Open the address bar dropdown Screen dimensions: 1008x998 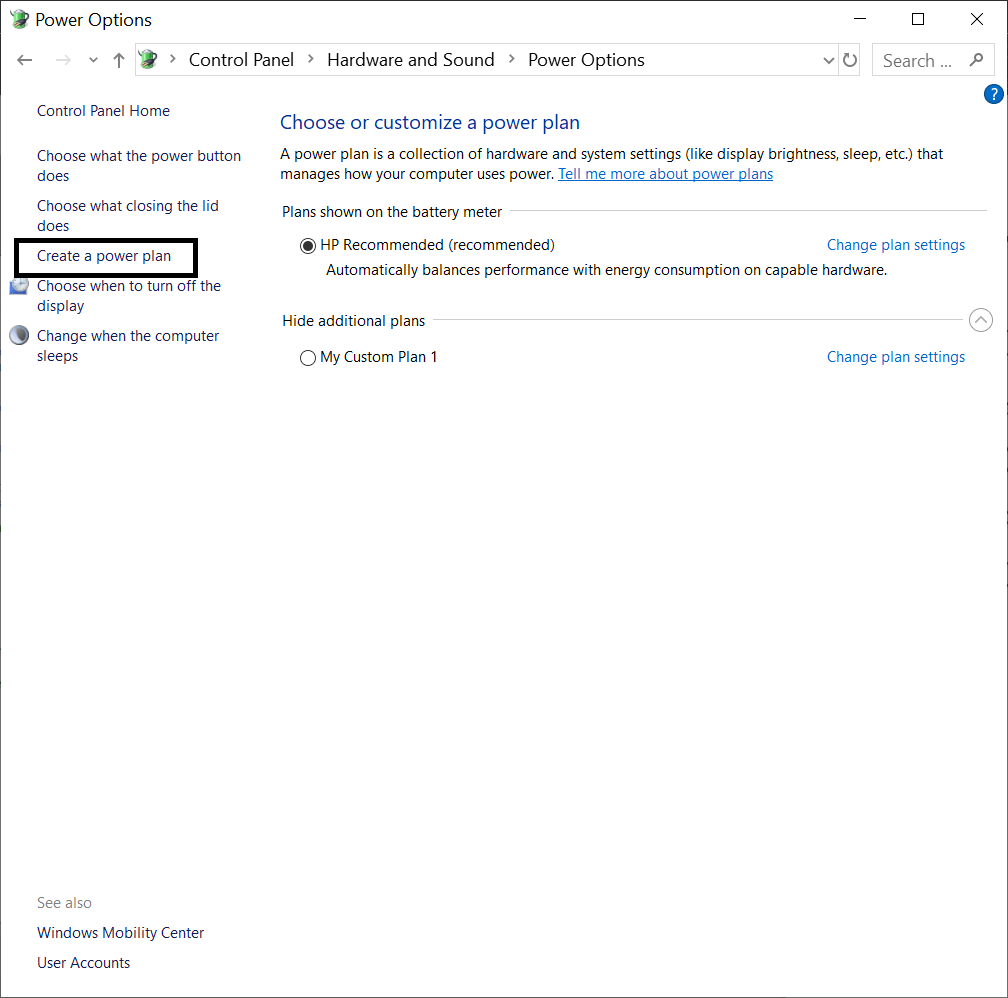tap(828, 60)
